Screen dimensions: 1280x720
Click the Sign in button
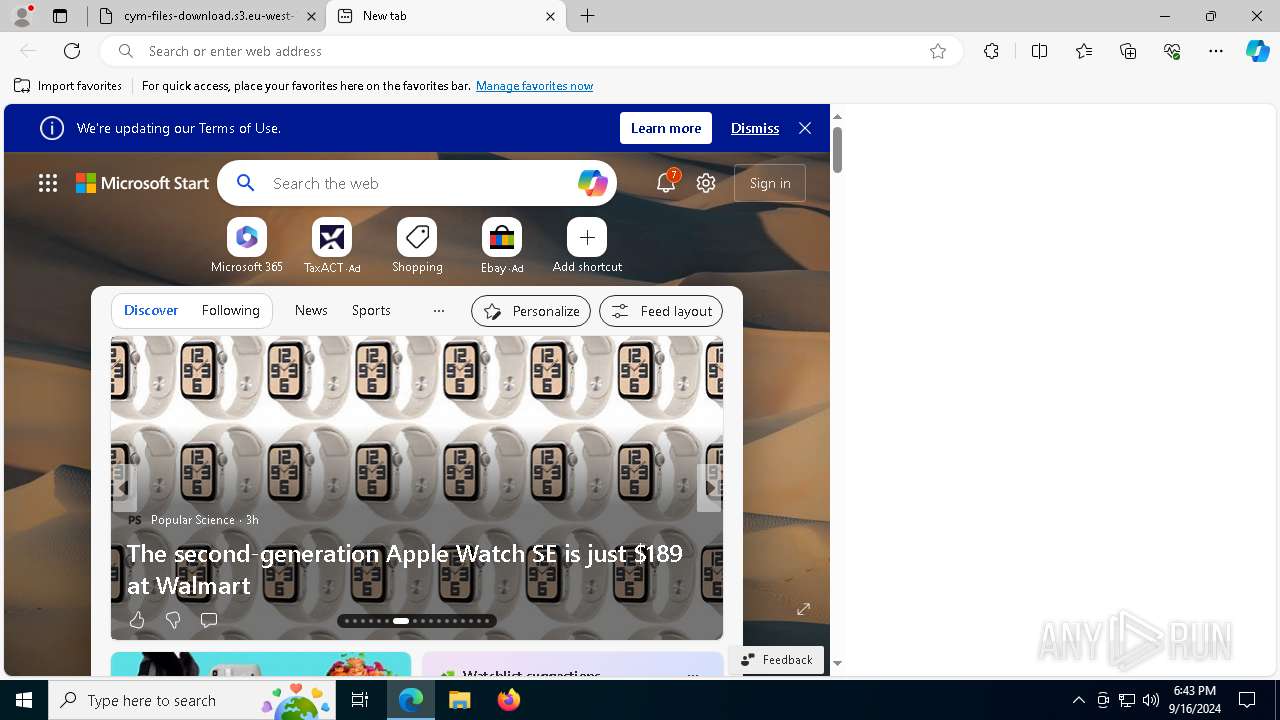770,183
